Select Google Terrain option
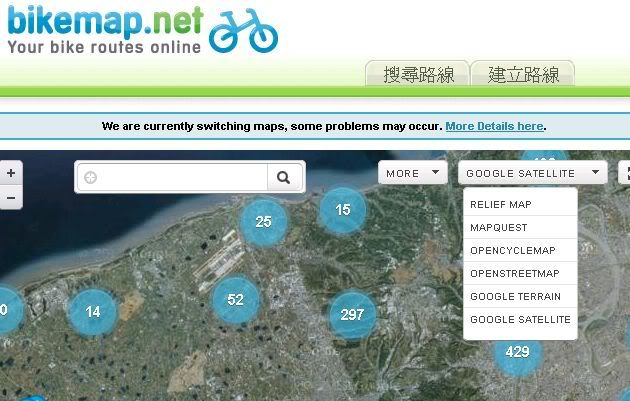630x401 pixels. (515, 296)
